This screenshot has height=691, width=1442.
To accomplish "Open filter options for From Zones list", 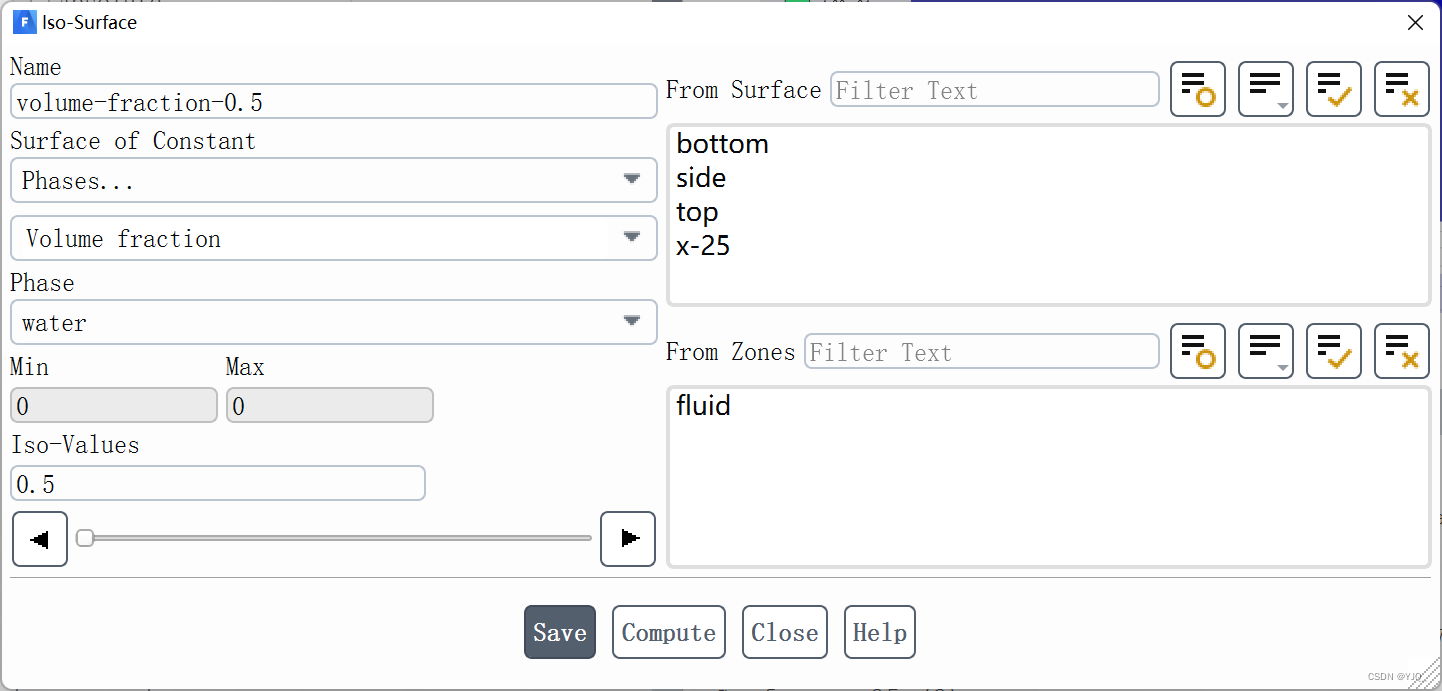I will (x=1265, y=351).
